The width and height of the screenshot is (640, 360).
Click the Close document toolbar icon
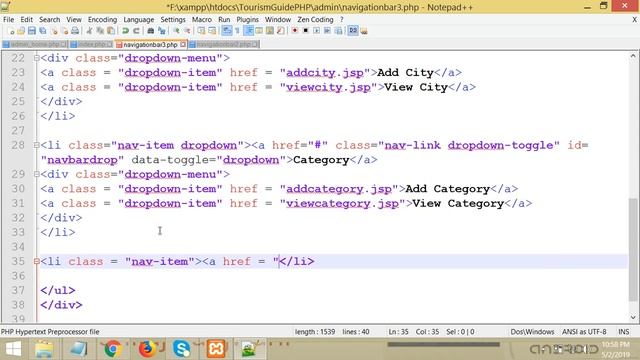pos(54,31)
